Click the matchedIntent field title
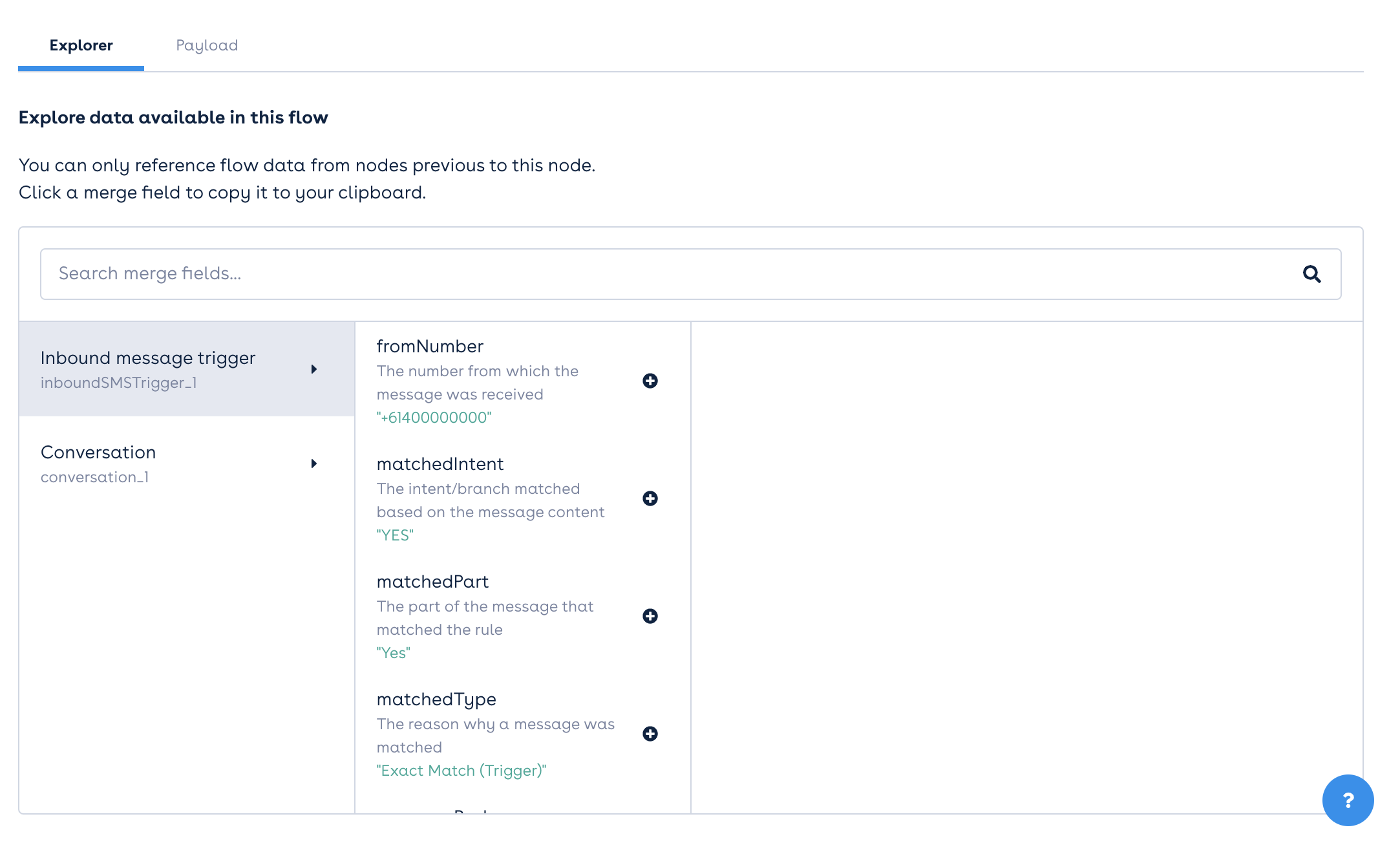1400x843 pixels. click(440, 464)
